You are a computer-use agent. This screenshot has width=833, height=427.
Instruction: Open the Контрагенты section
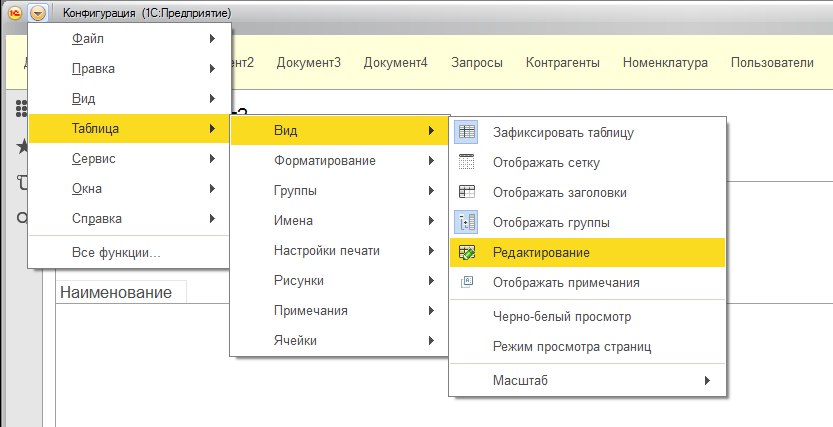(x=562, y=63)
